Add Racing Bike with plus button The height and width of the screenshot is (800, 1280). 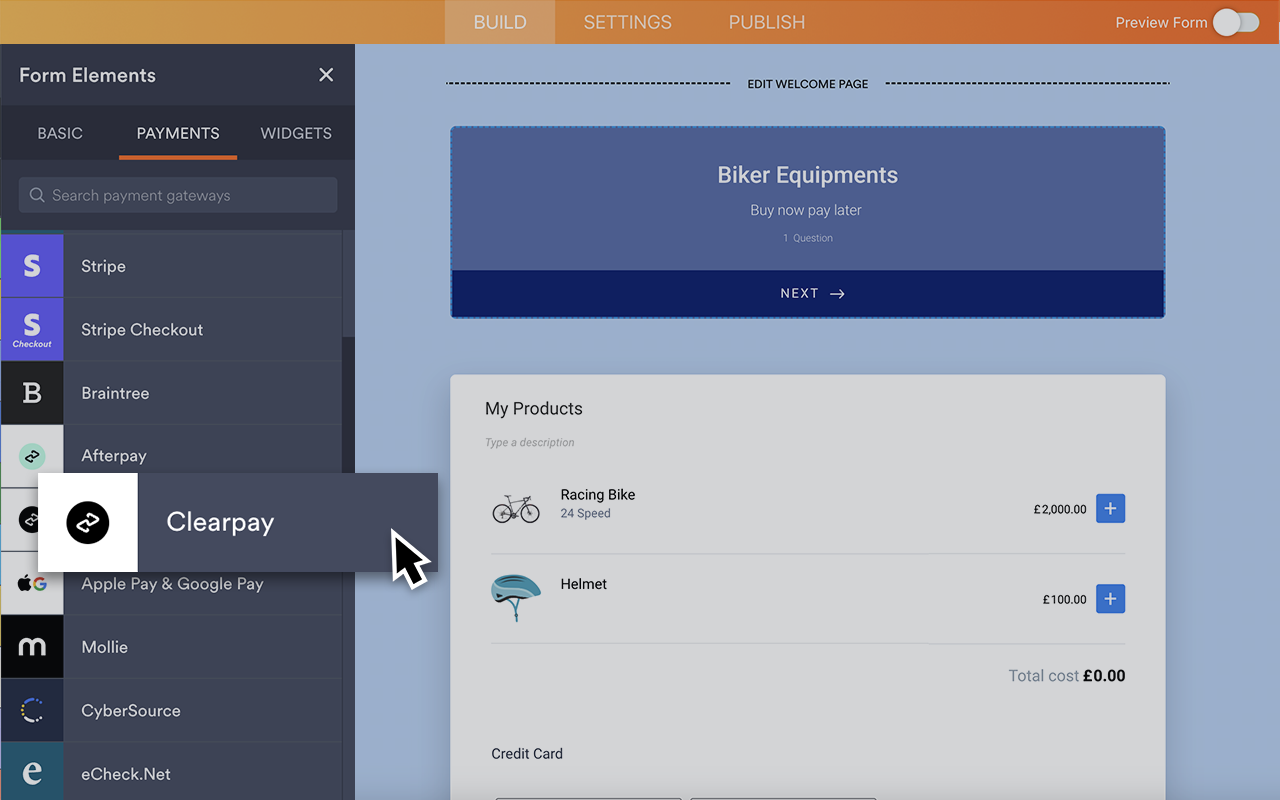(1110, 509)
